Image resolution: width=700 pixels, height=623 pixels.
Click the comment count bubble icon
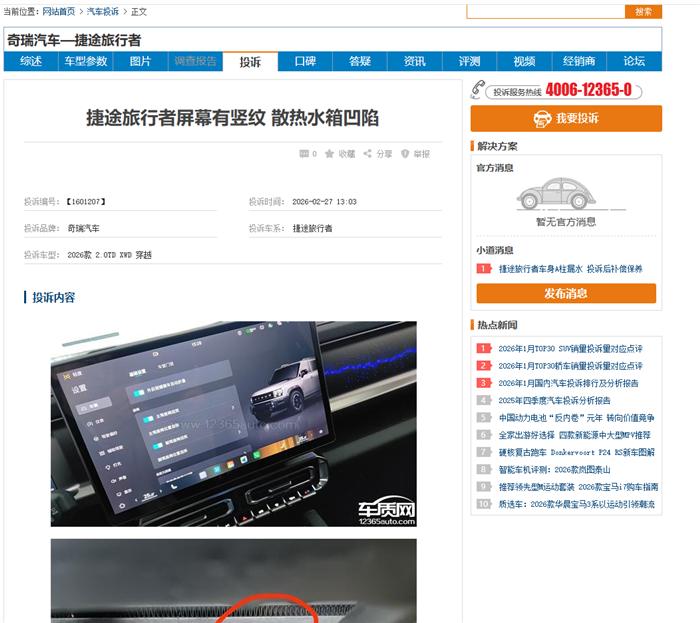pos(304,154)
